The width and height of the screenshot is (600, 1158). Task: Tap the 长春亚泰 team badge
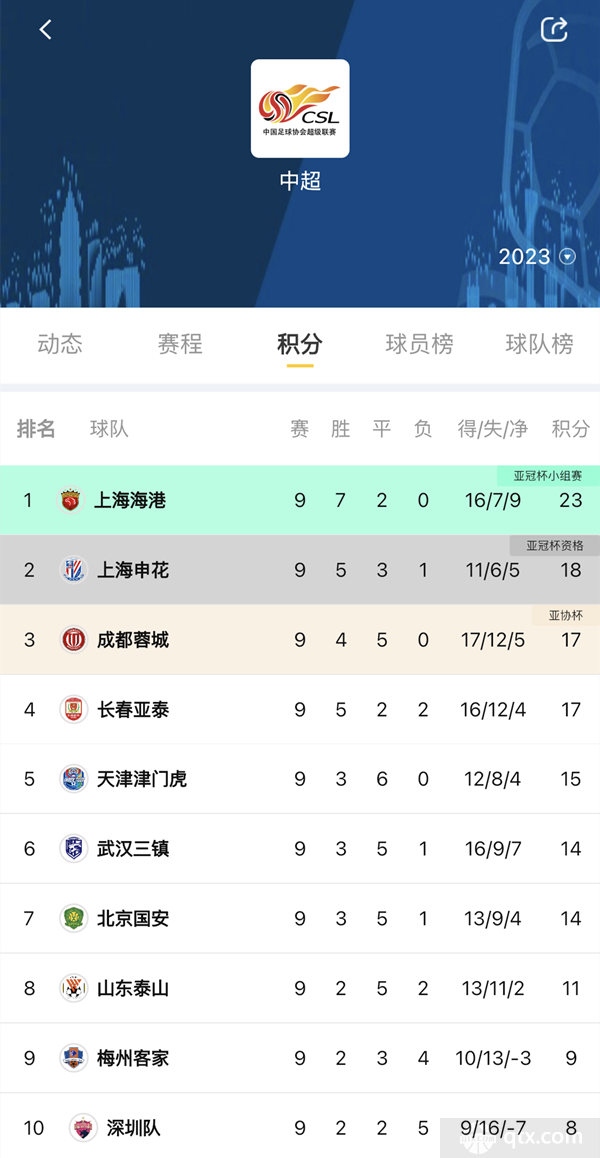pos(73,710)
